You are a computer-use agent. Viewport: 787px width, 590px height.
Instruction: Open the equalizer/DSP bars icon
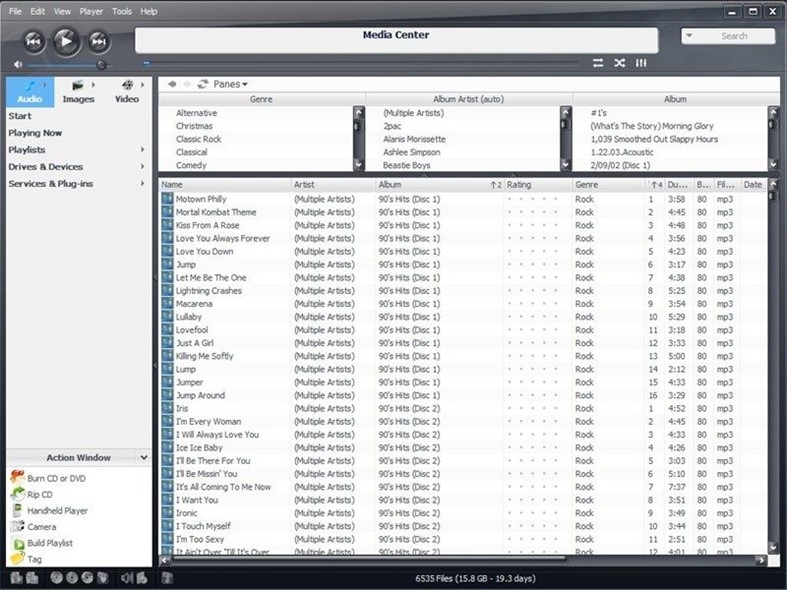click(x=641, y=63)
